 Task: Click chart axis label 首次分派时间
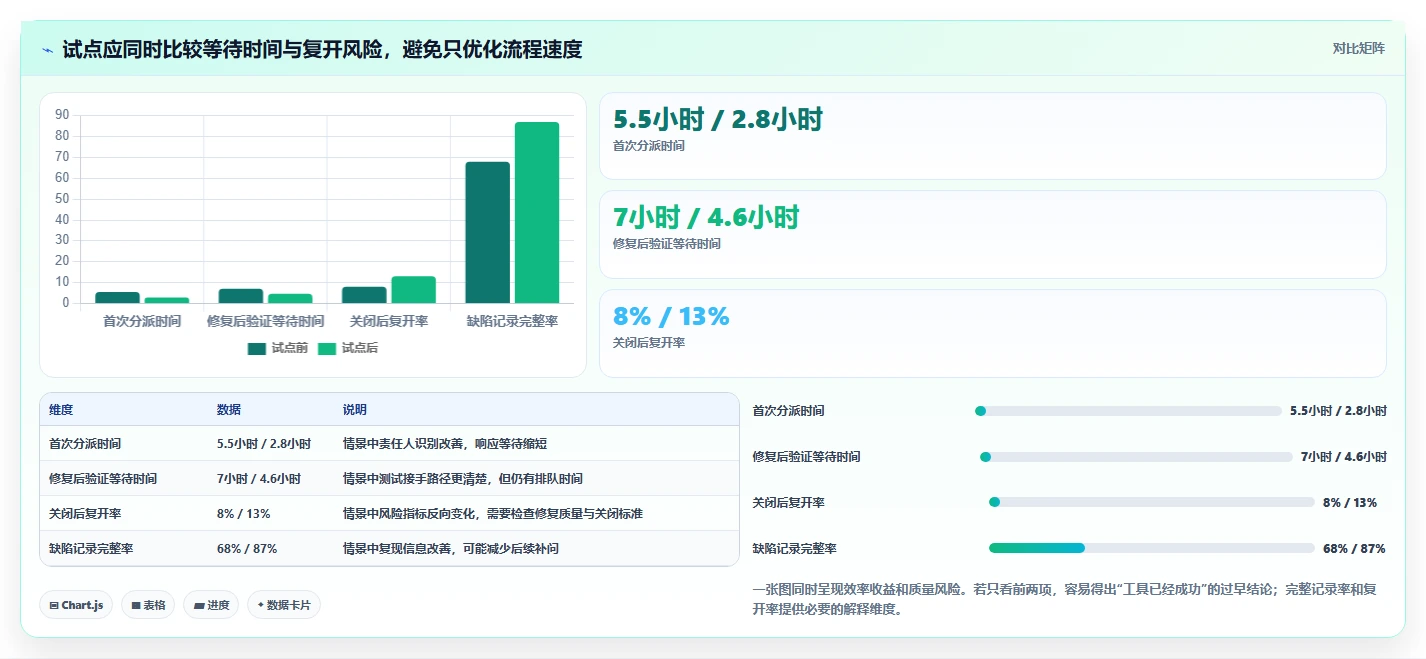point(142,321)
